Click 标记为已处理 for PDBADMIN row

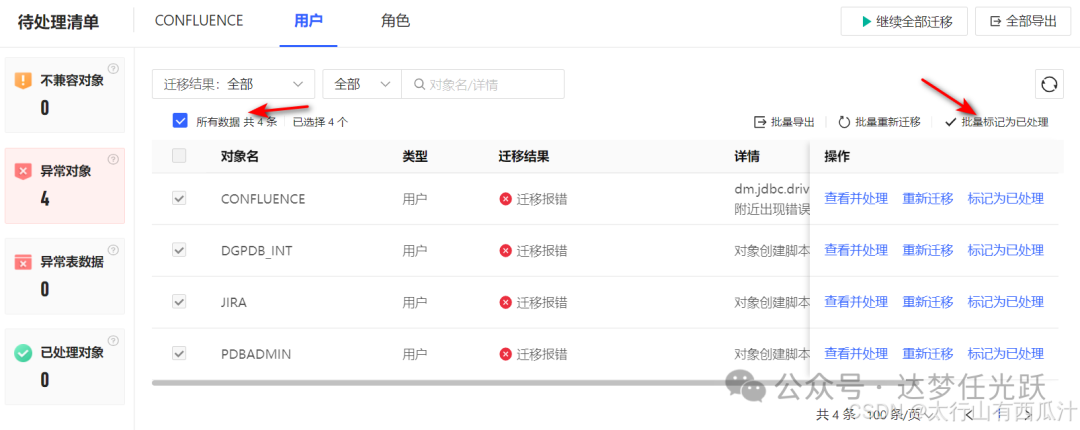click(x=1006, y=354)
